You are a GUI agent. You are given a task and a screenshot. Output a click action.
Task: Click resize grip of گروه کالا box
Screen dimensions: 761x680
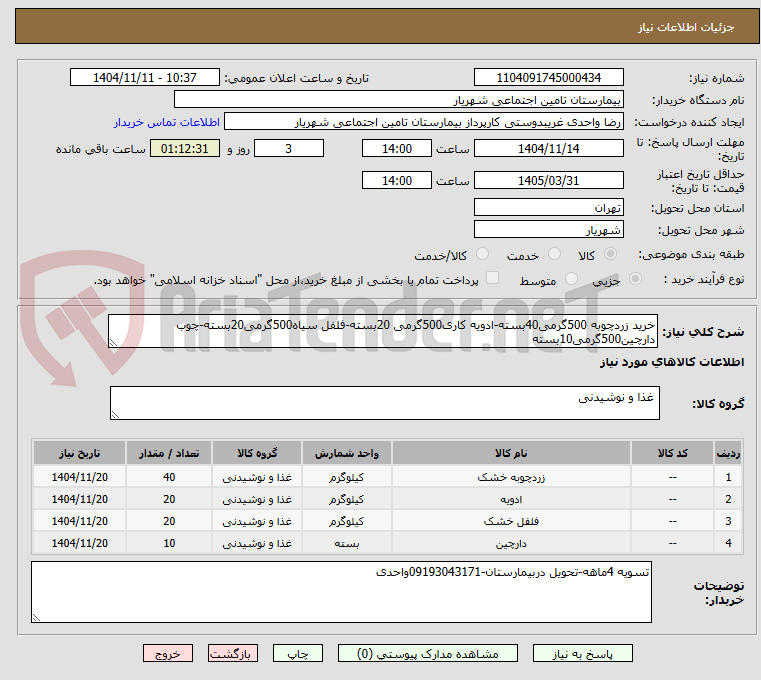pos(115,415)
